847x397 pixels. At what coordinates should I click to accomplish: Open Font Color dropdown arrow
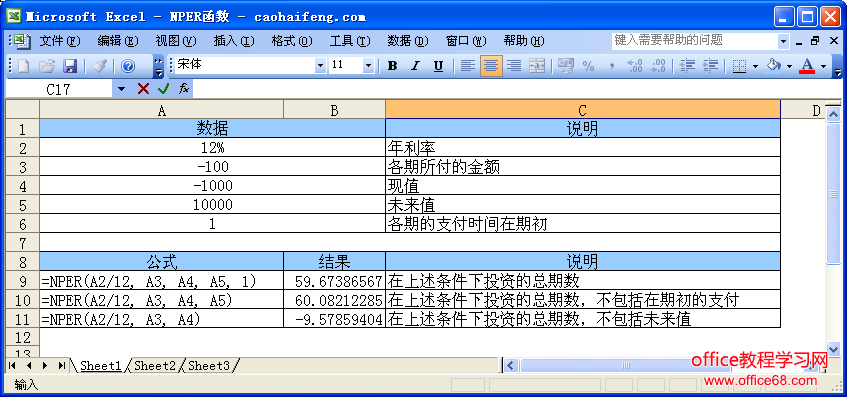[823, 66]
